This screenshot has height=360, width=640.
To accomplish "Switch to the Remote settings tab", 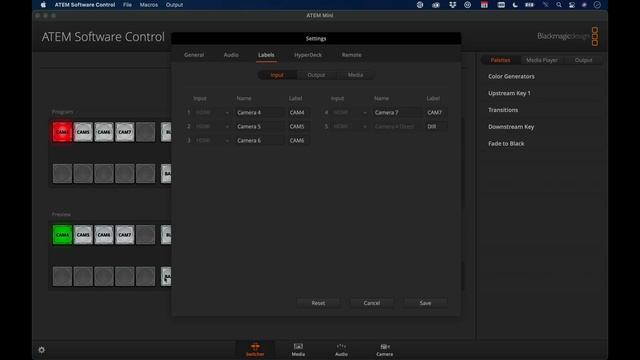I will tap(351, 55).
